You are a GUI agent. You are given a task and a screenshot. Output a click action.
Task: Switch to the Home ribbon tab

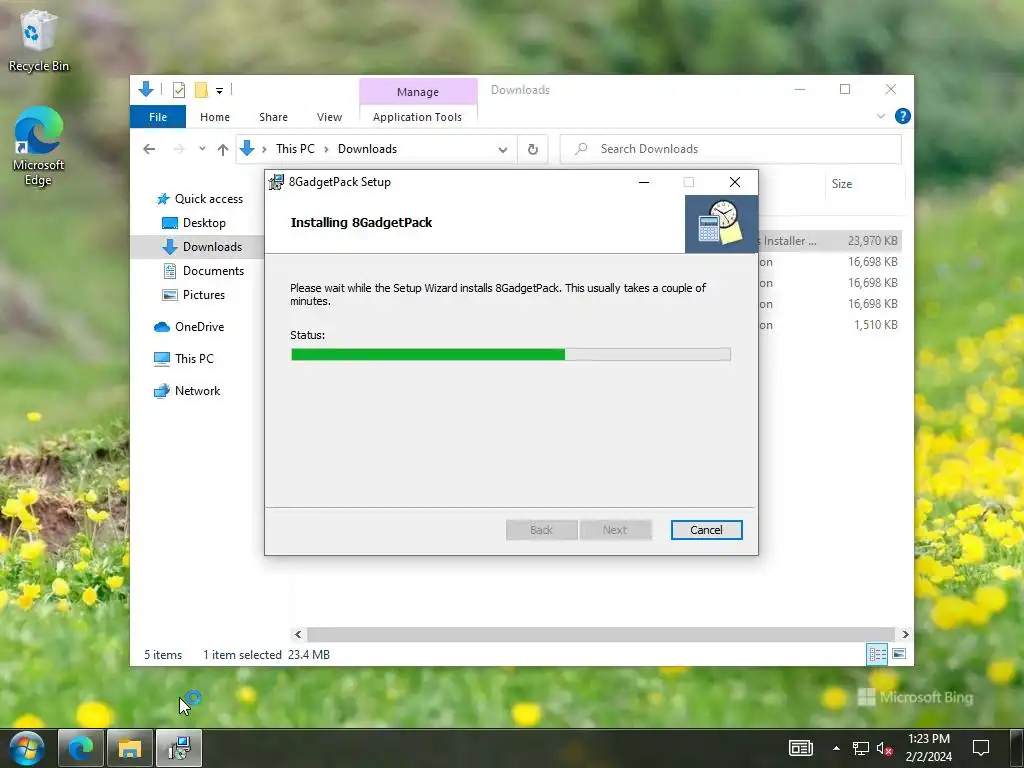pos(215,117)
